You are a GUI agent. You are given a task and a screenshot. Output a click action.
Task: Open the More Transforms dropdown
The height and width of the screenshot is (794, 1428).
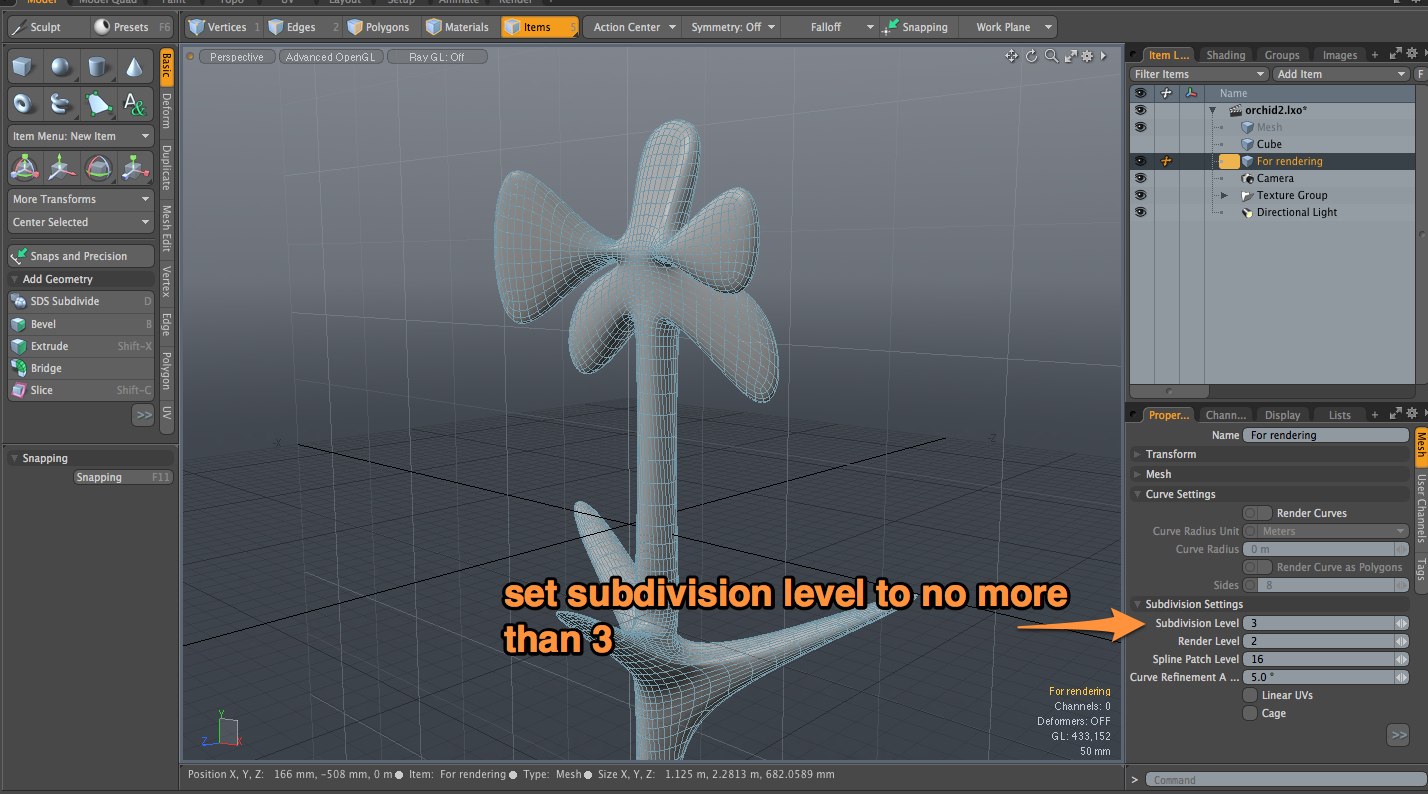(x=81, y=199)
